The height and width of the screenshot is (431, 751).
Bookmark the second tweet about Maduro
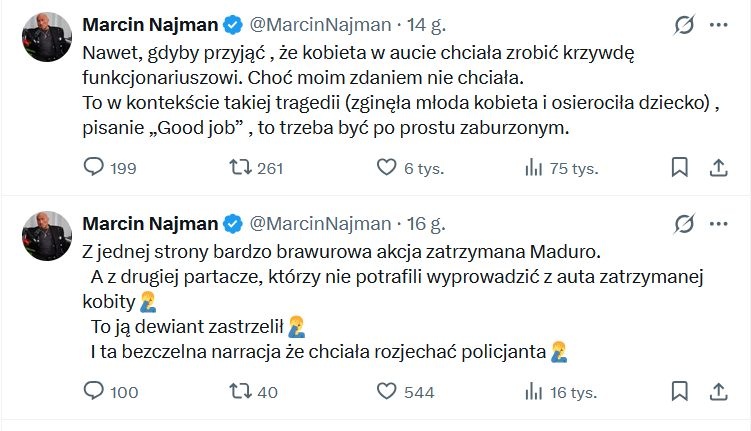(679, 392)
